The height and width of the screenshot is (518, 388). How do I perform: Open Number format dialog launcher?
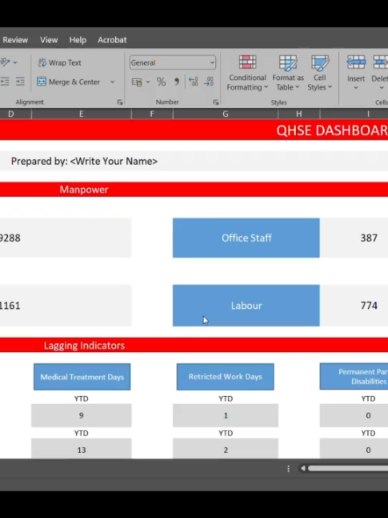(216, 102)
